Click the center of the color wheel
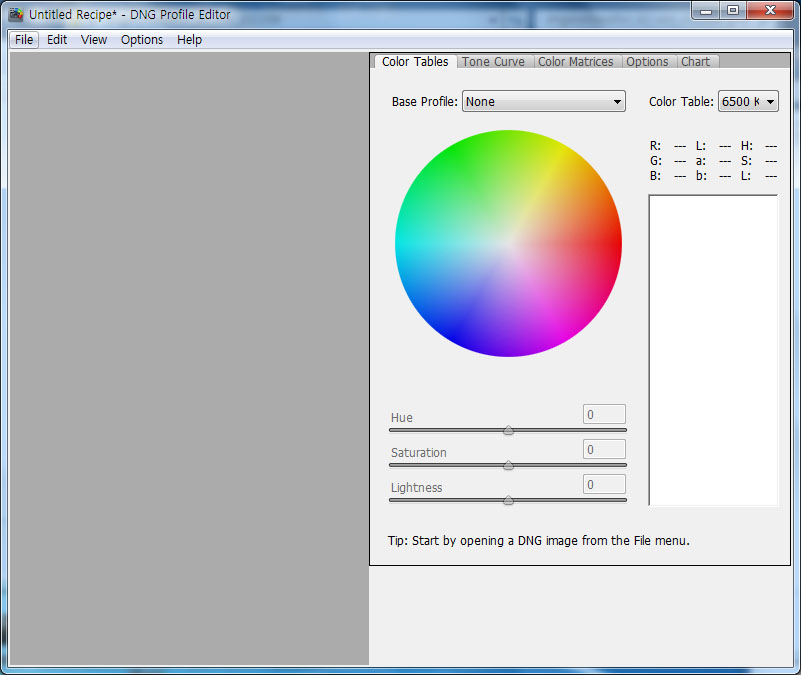 click(x=508, y=243)
